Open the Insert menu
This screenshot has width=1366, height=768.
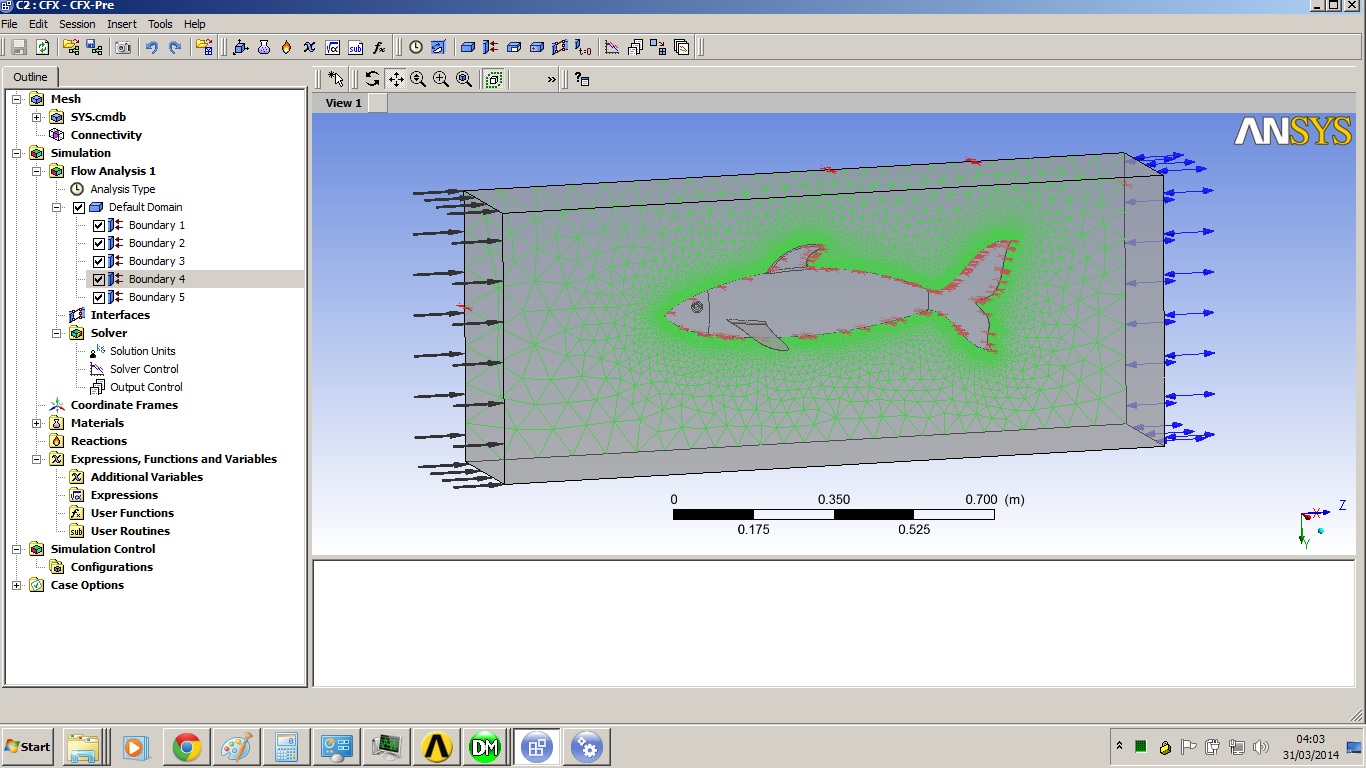click(x=122, y=24)
